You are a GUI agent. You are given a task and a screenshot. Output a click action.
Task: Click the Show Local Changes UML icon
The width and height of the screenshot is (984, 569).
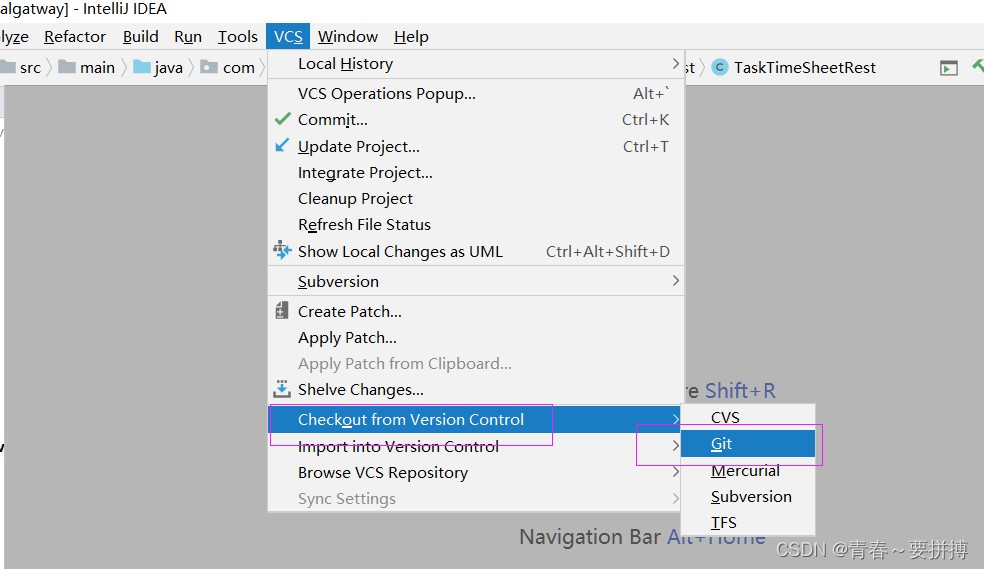click(282, 251)
